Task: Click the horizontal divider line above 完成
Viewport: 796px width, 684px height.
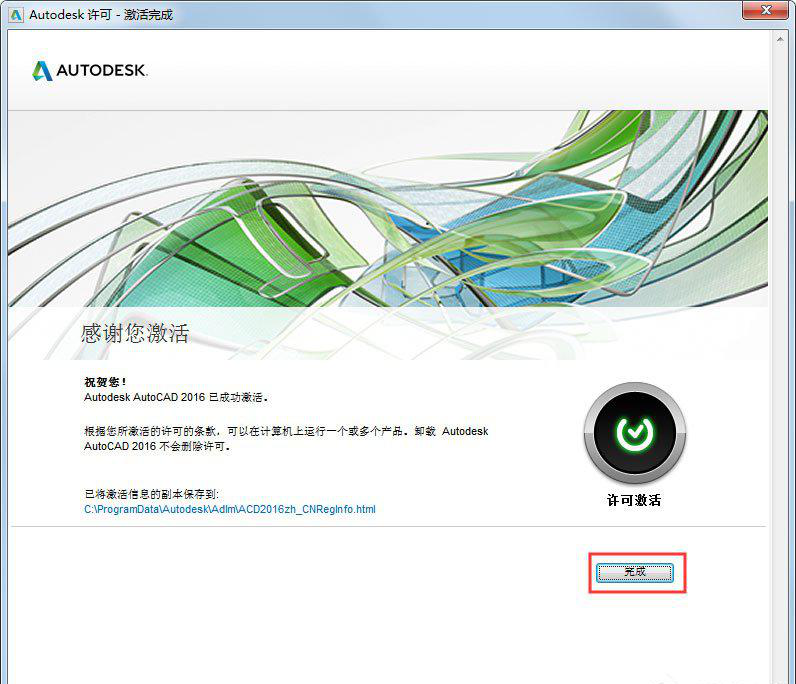Action: (388, 527)
